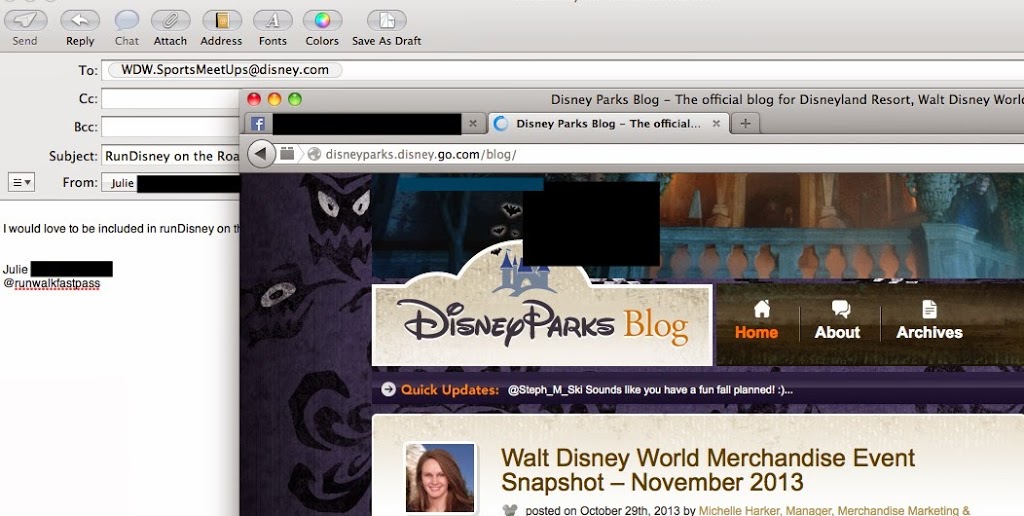
Task: Open the Archives navigation item
Action: pyautogui.click(x=929, y=320)
